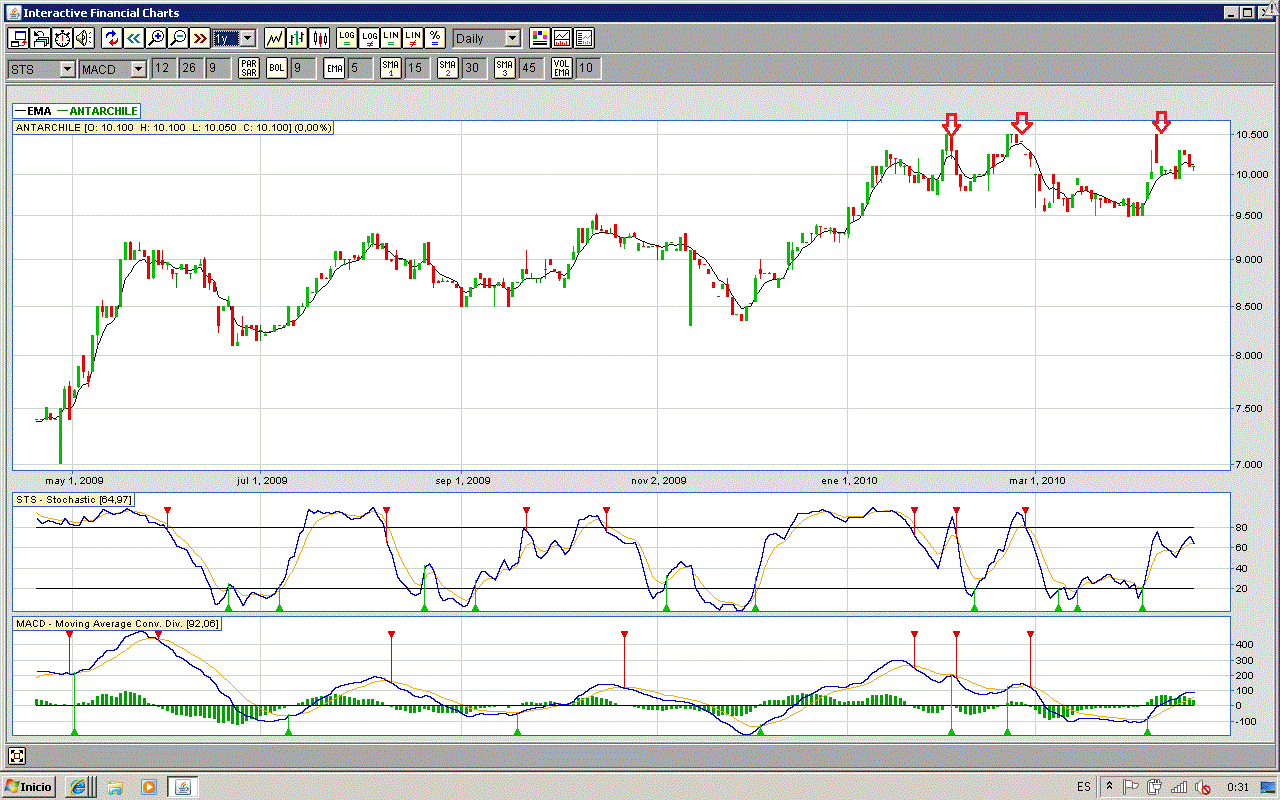Click the ES language indicator
Image resolution: width=1280 pixels, height=800 pixels.
(x=1084, y=787)
